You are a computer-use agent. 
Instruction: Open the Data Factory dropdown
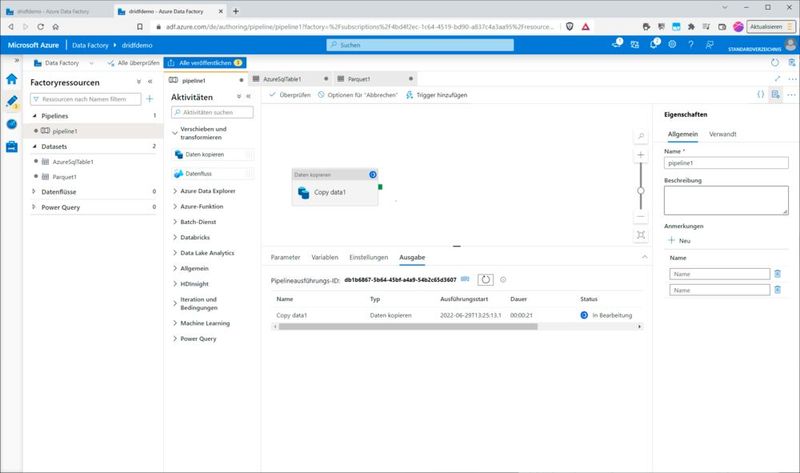pyautogui.click(x=63, y=63)
